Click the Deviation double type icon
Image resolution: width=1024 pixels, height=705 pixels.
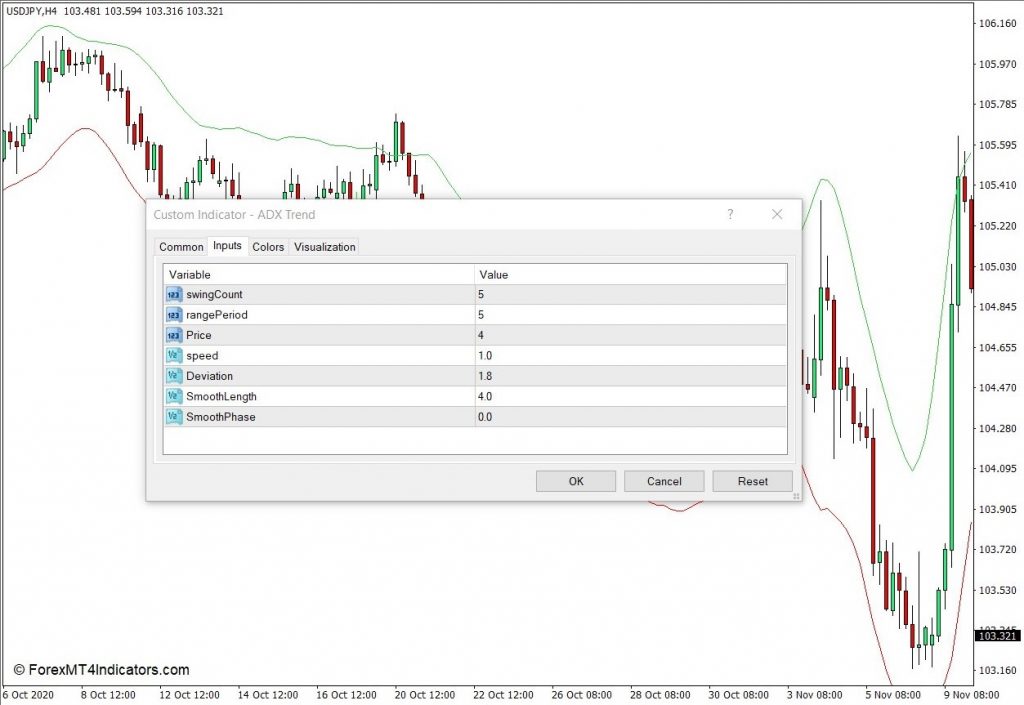[x=174, y=376]
